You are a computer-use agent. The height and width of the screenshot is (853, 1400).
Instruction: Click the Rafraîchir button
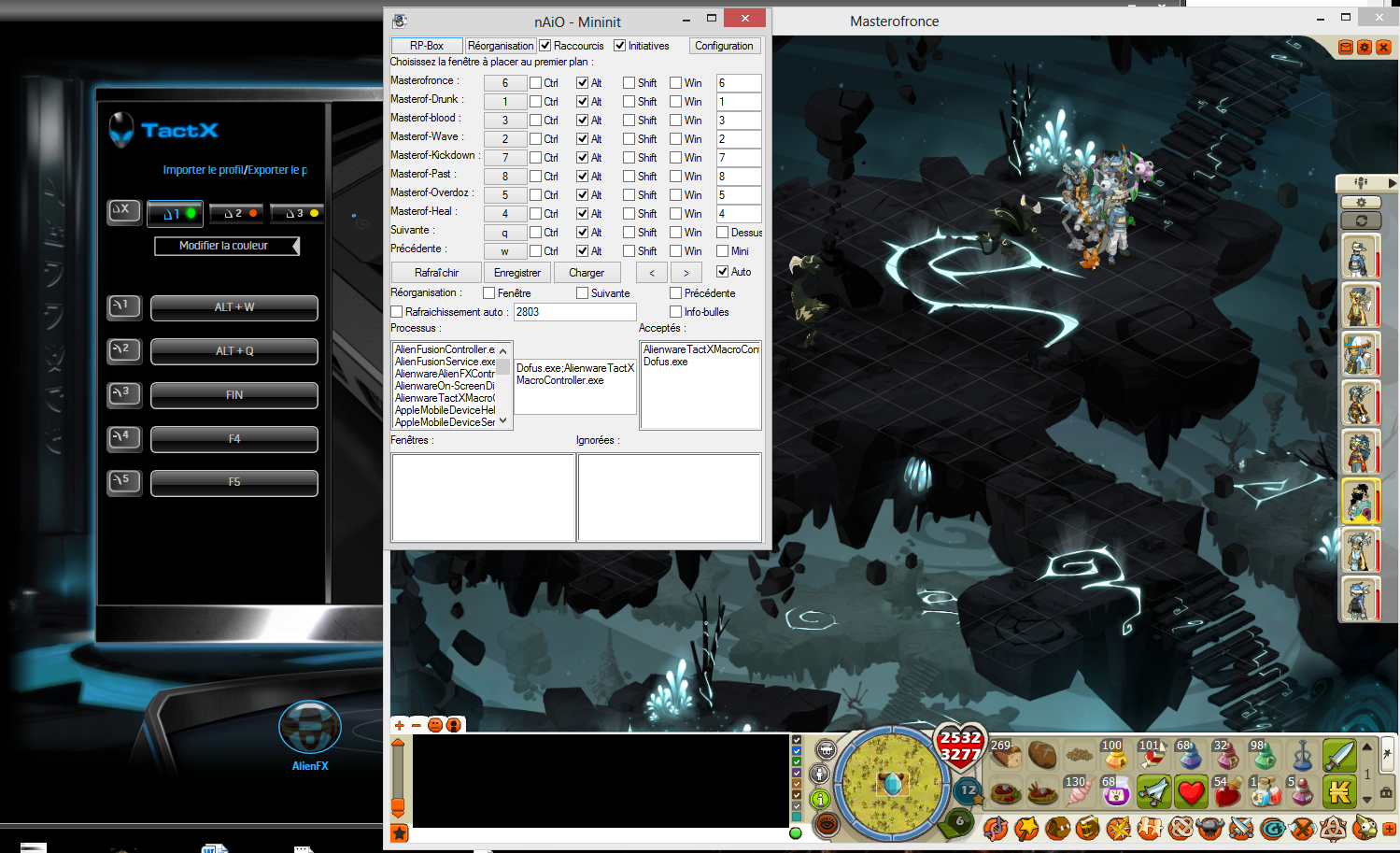pyautogui.click(x=437, y=273)
